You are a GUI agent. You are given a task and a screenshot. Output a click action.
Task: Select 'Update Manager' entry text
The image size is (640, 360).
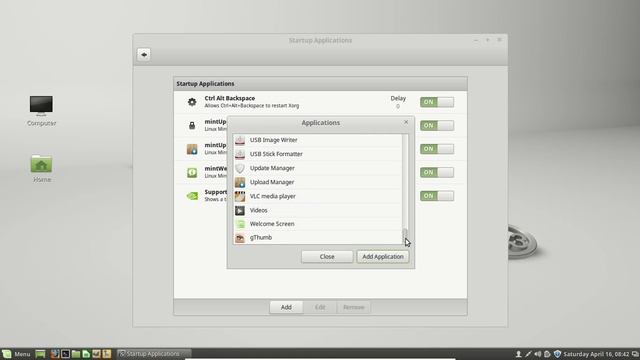point(272,168)
